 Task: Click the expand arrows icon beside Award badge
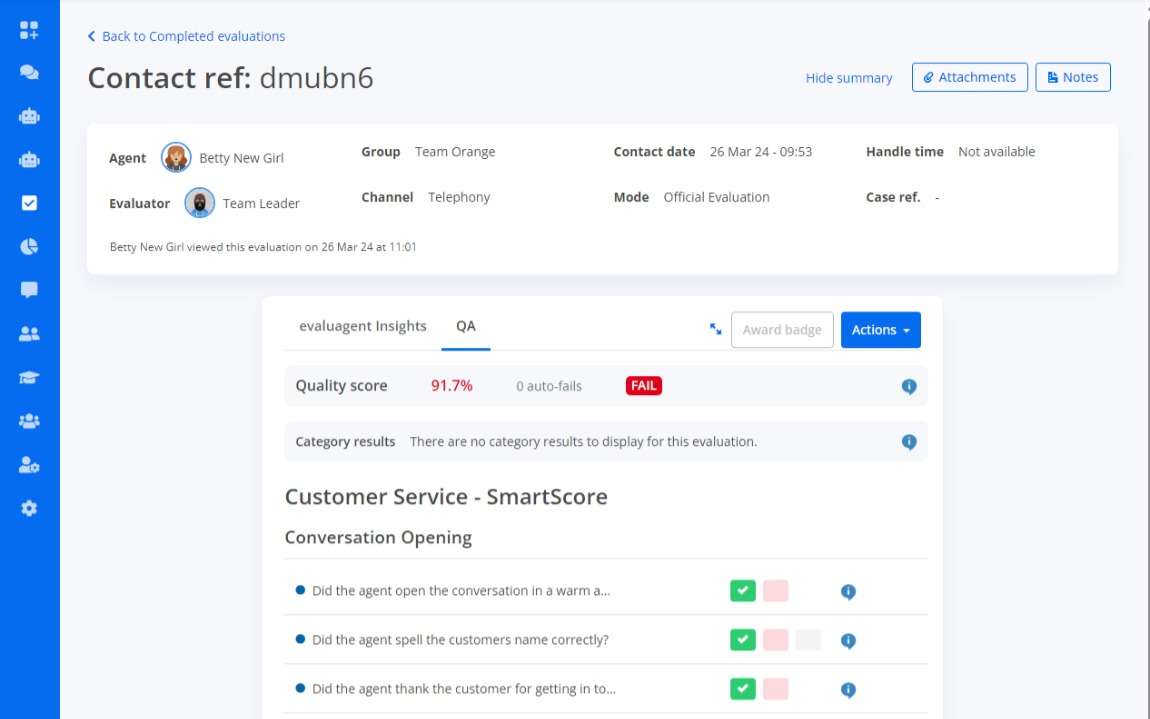point(716,329)
